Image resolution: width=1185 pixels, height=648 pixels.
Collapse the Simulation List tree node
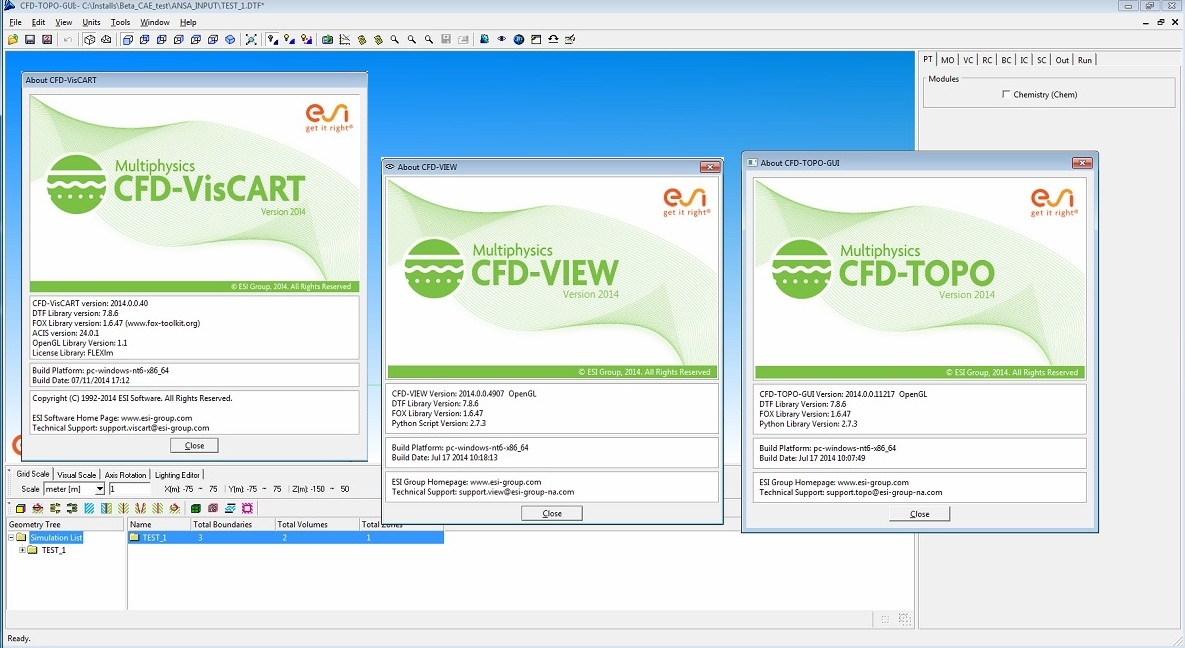(11, 538)
